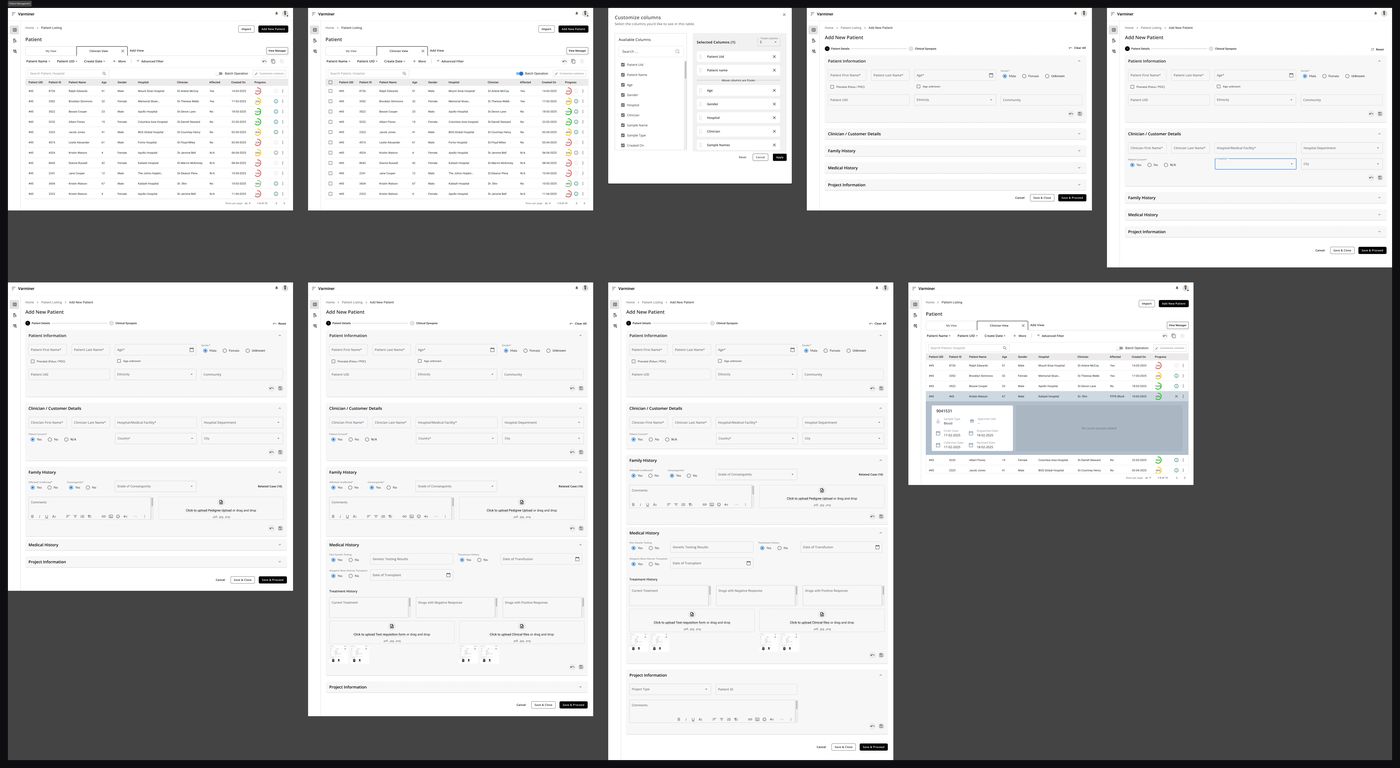The width and height of the screenshot is (1400, 768).
Task: Toggle Sample Type checkbox in Available Columns
Action: tap(623, 135)
